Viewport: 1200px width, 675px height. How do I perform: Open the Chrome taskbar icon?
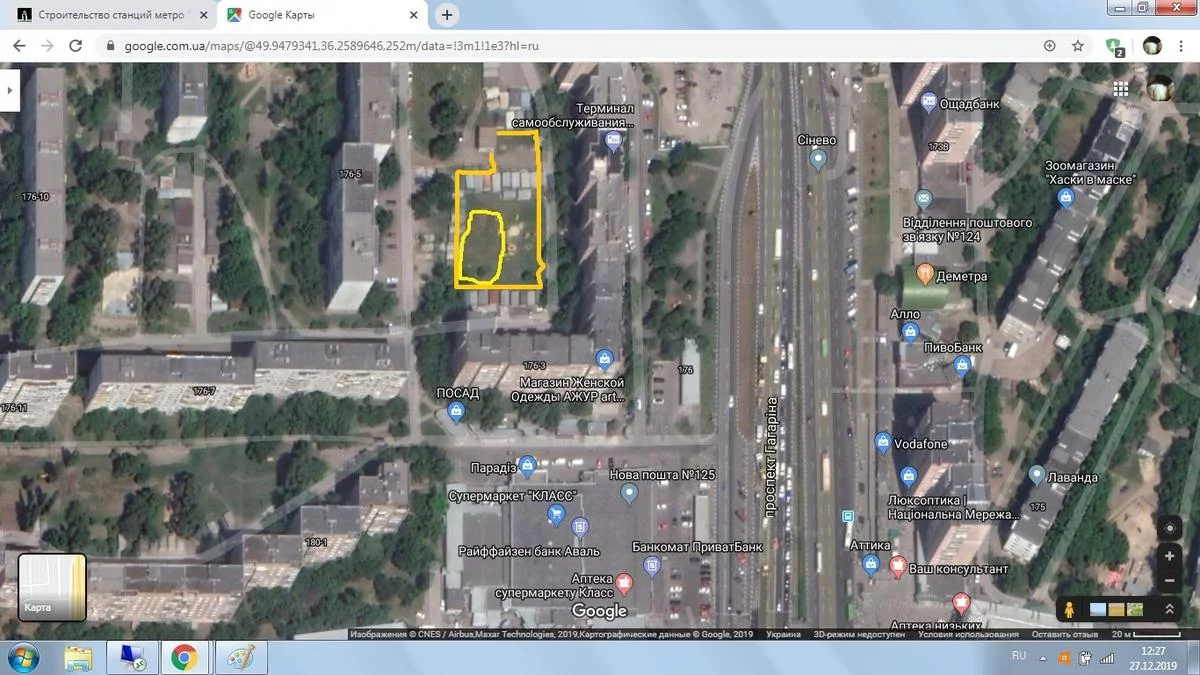[x=183, y=657]
